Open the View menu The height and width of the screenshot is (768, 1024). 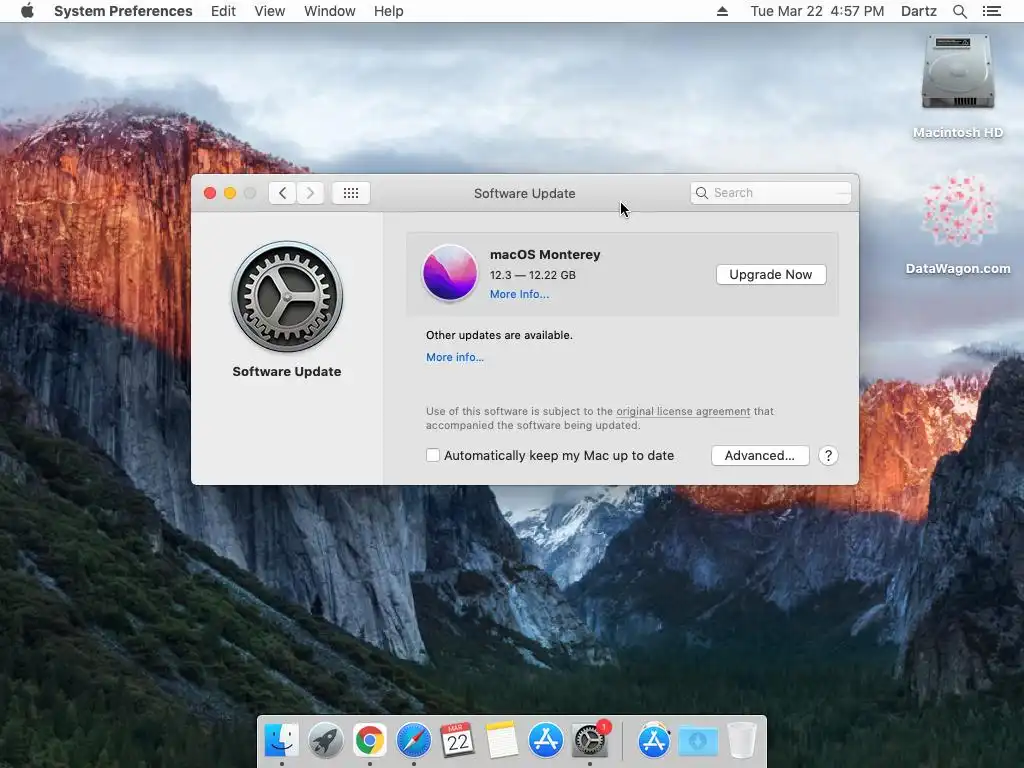click(269, 11)
